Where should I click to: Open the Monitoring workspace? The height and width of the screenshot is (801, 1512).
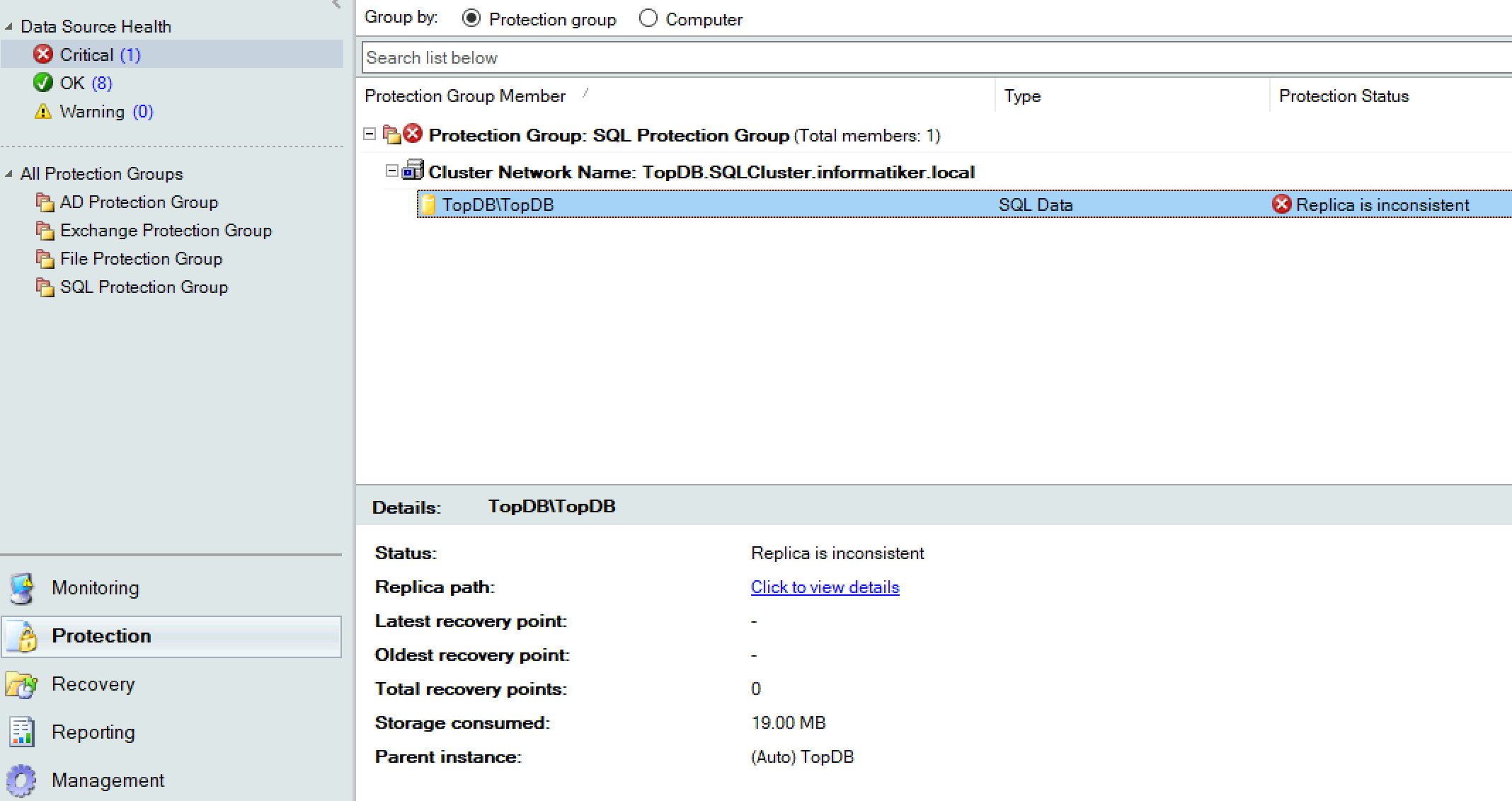point(172,588)
